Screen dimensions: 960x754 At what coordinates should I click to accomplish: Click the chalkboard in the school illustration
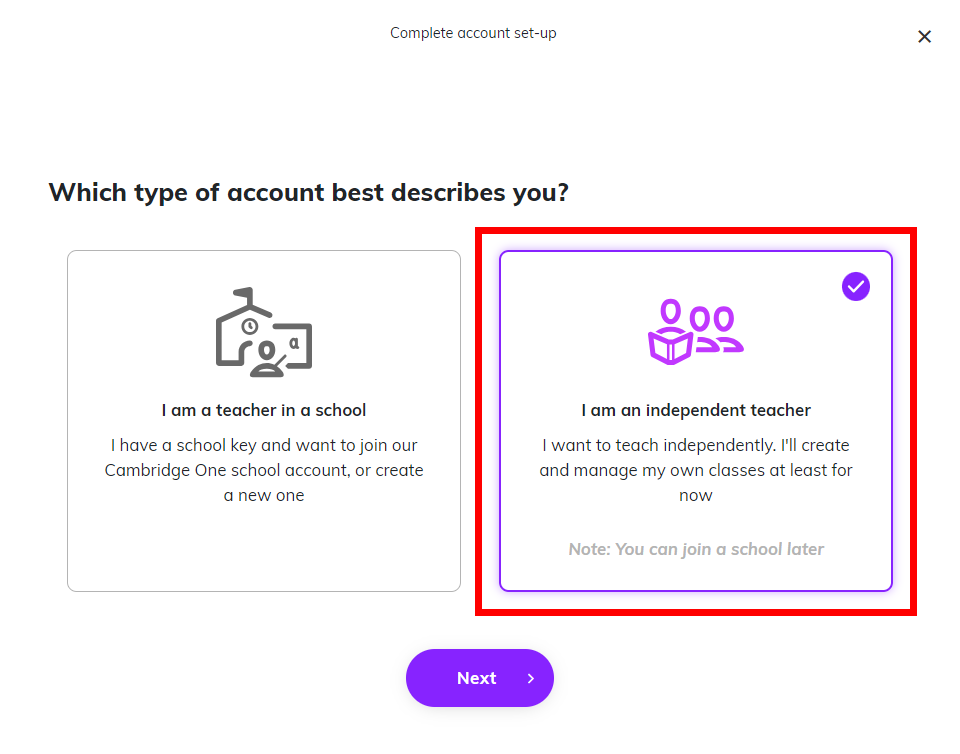[298, 342]
